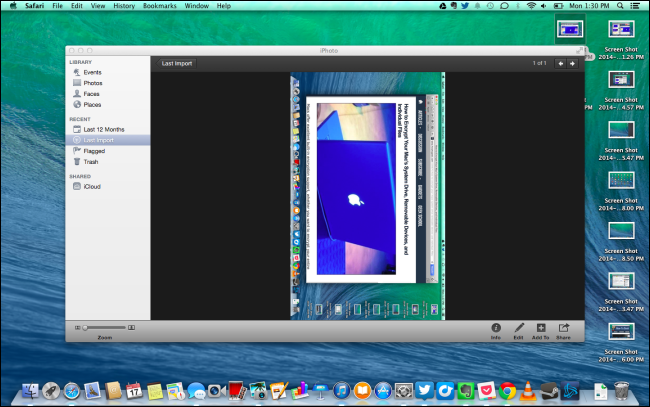Click the battery status icon
The width and height of the screenshot is (650, 407).
(x=558, y=6)
